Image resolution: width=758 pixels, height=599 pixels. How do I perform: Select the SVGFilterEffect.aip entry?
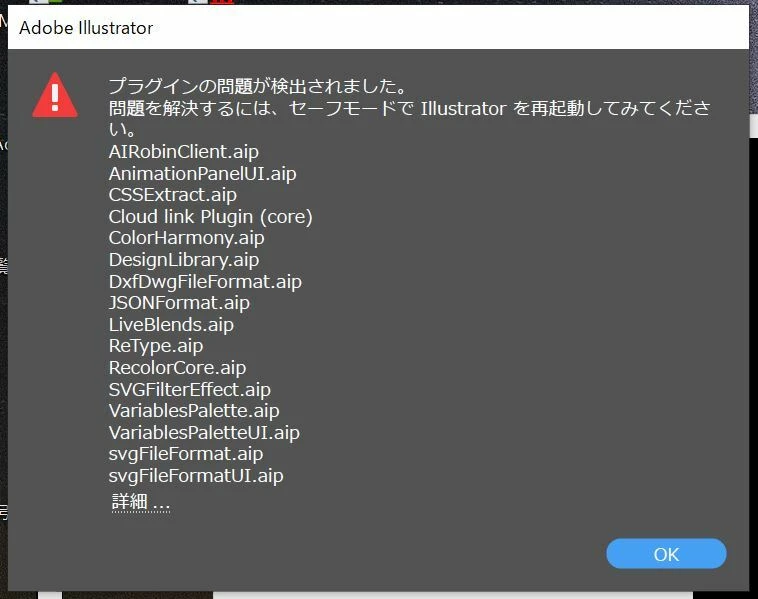190,389
